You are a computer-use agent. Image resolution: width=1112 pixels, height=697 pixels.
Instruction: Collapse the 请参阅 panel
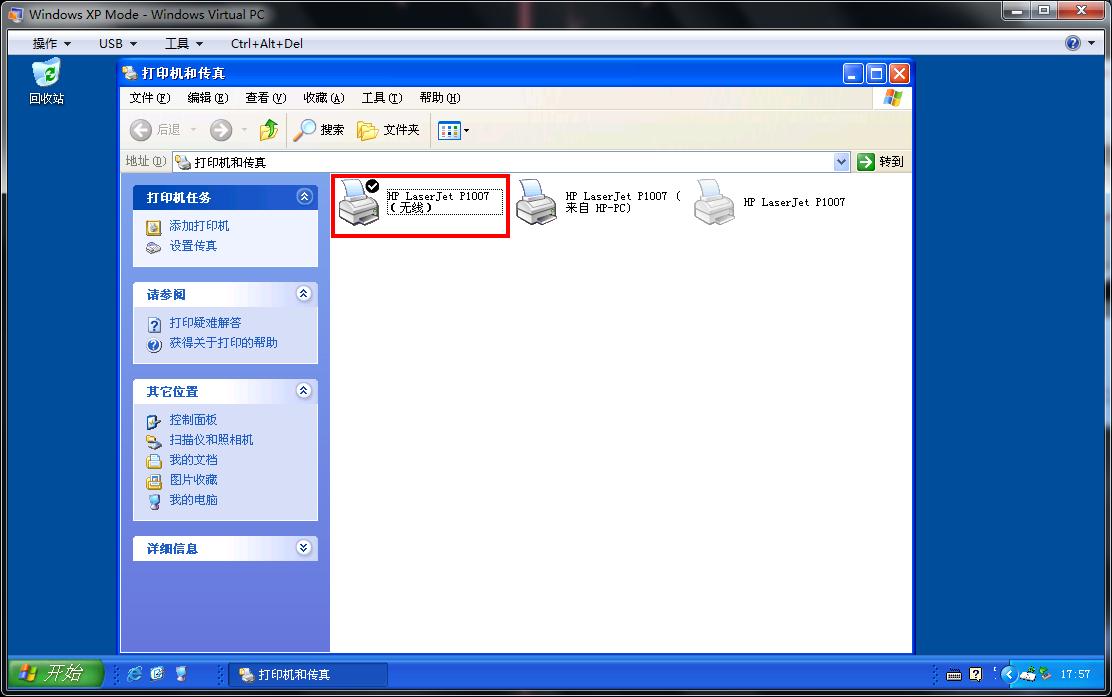(304, 294)
